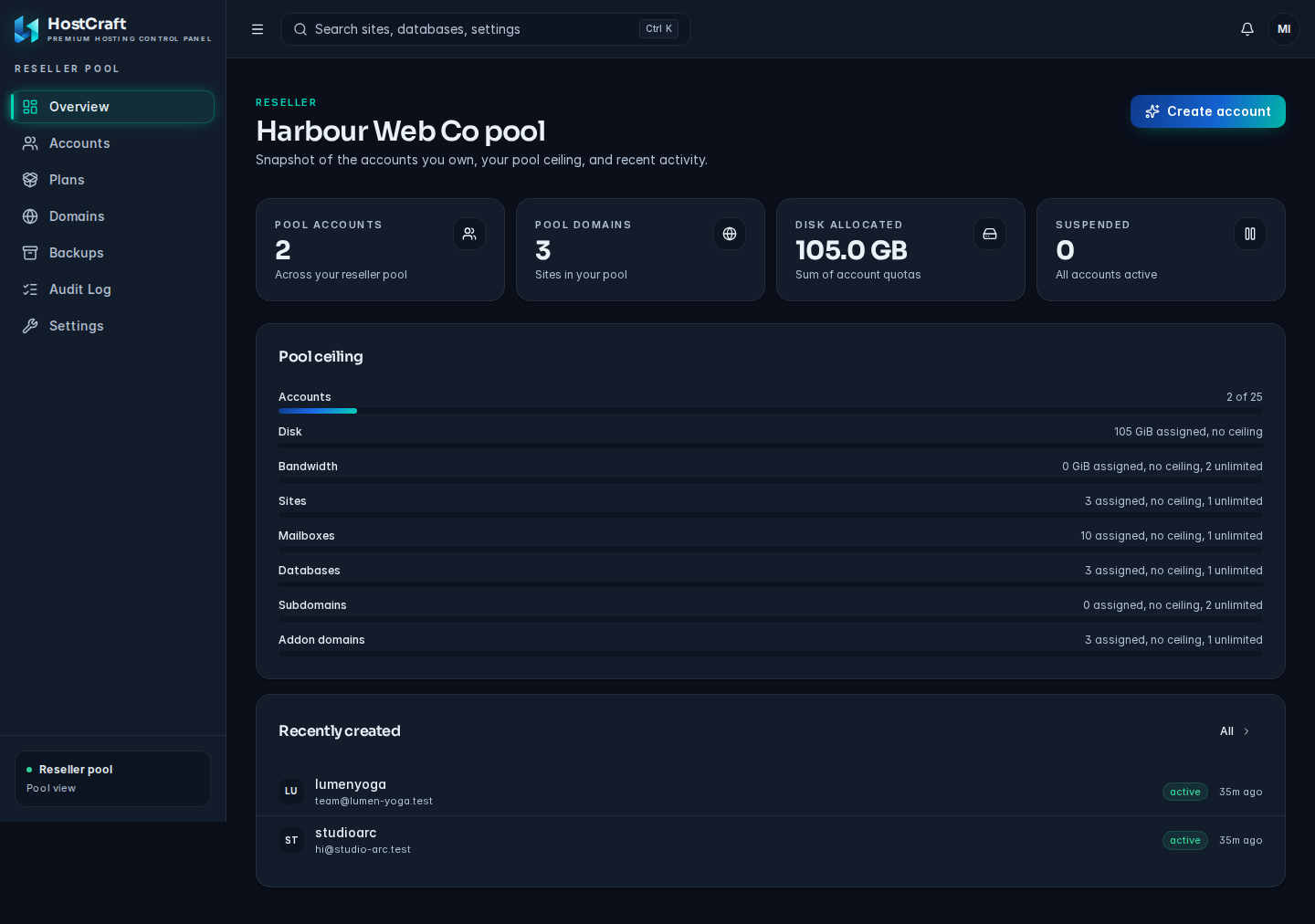This screenshot has width=1315, height=924.
Task: Click the sparkle icon on Create account
Action: 1152,111
